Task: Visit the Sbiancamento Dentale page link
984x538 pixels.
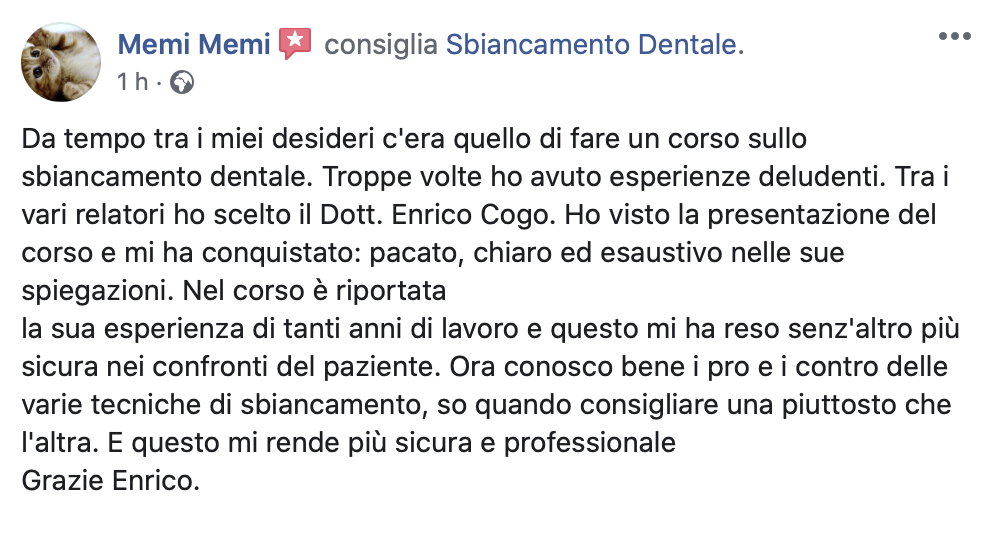Action: (x=593, y=44)
